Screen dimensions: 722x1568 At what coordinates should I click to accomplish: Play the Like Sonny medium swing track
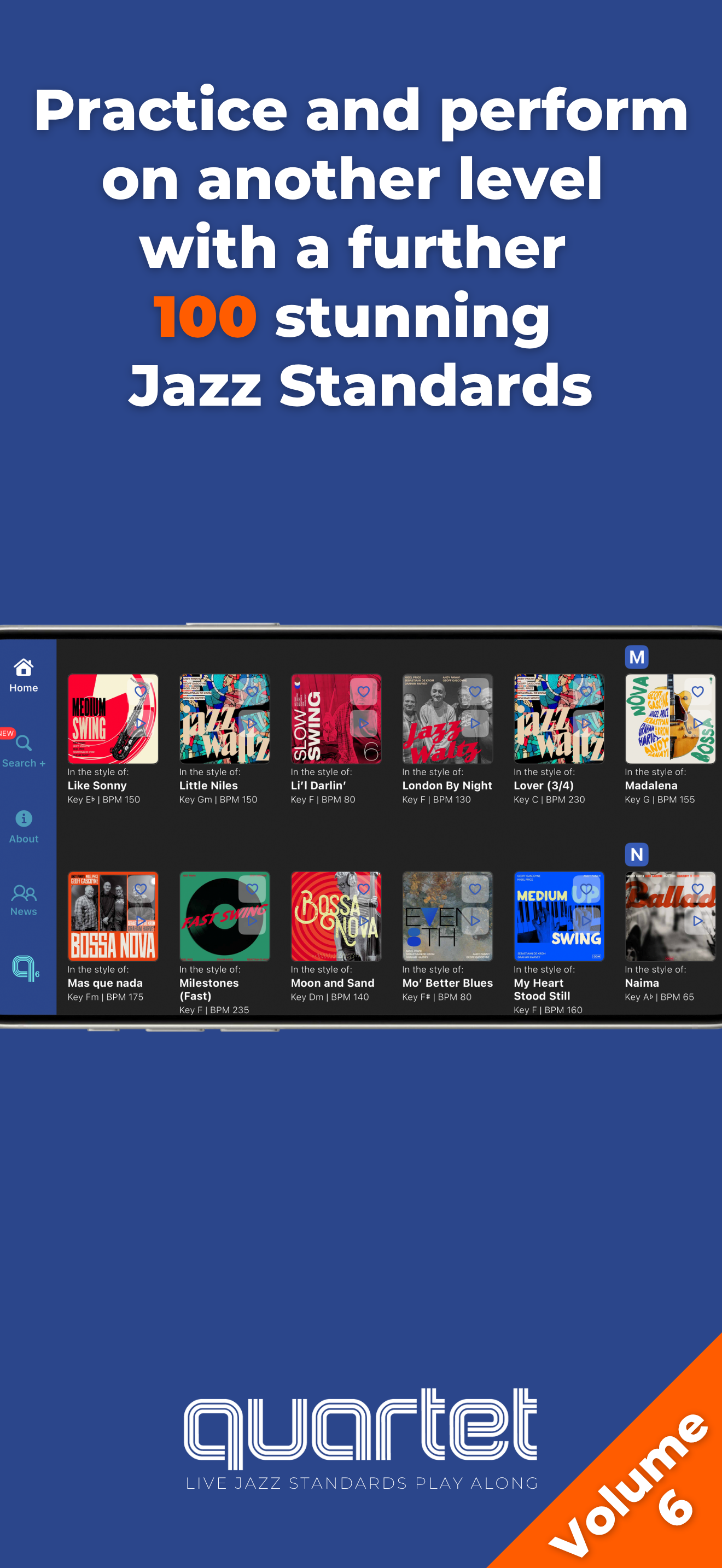(x=141, y=724)
